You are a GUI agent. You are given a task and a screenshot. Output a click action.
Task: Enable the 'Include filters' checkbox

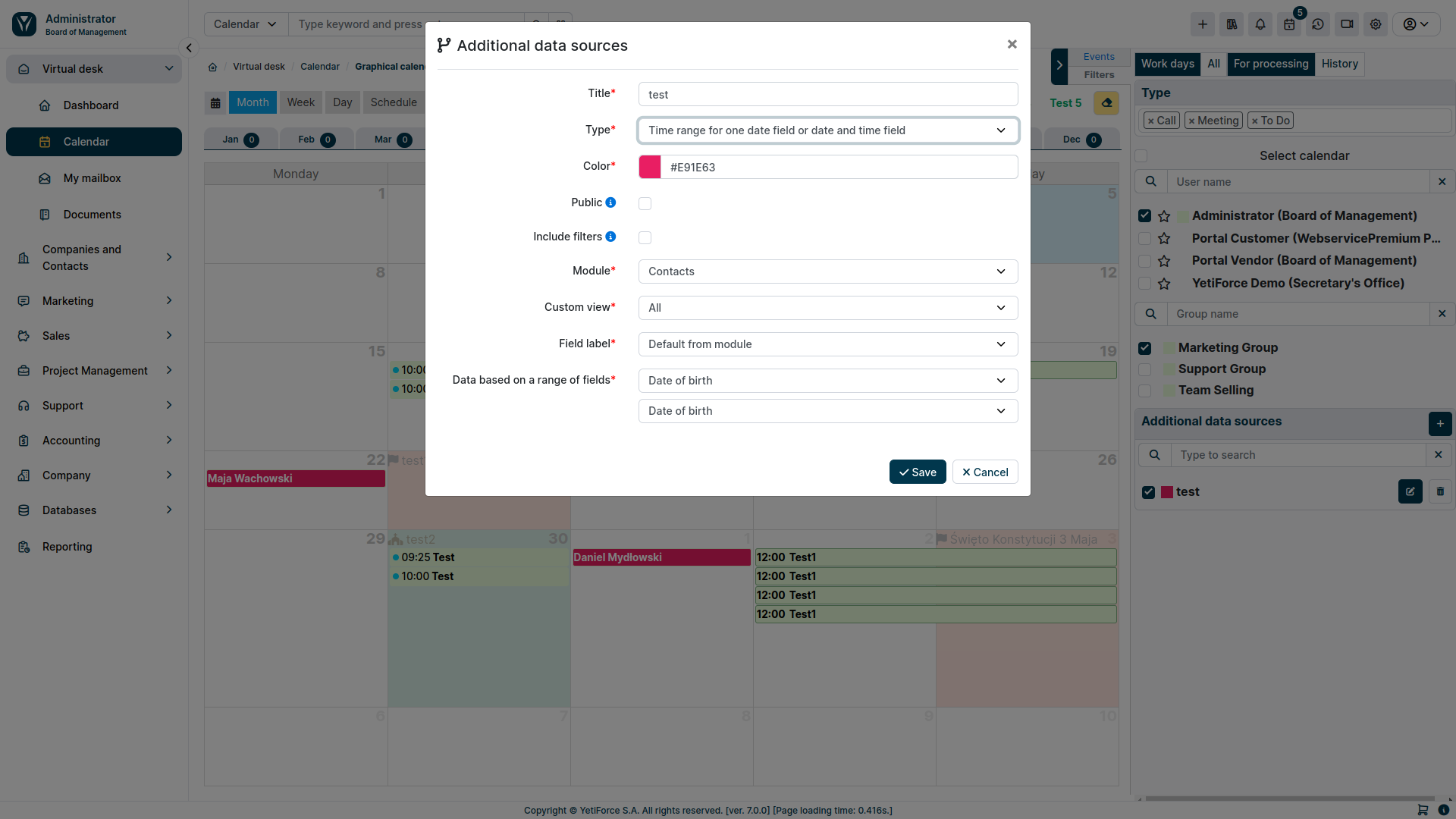tap(645, 237)
